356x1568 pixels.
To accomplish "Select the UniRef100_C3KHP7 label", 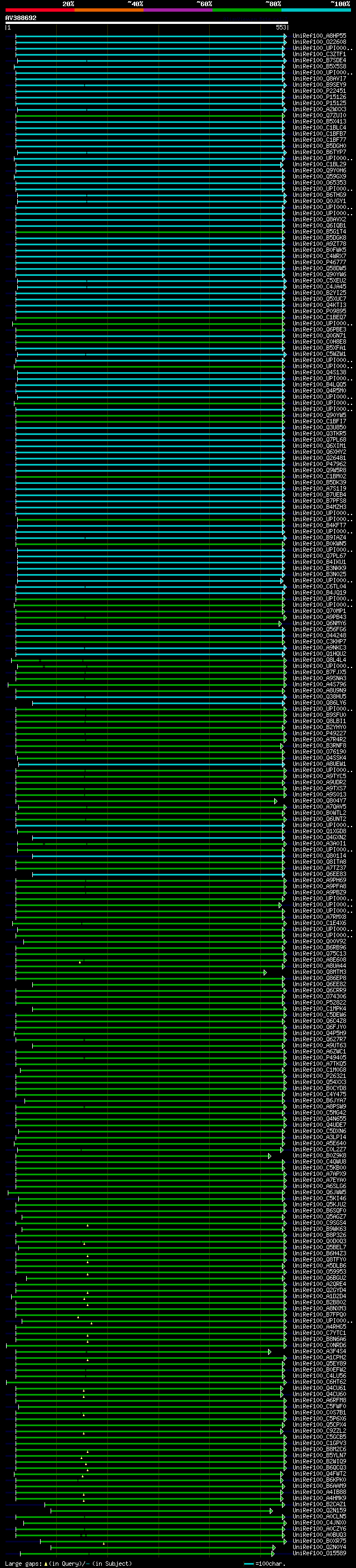I will pyautogui.click(x=319, y=641).
